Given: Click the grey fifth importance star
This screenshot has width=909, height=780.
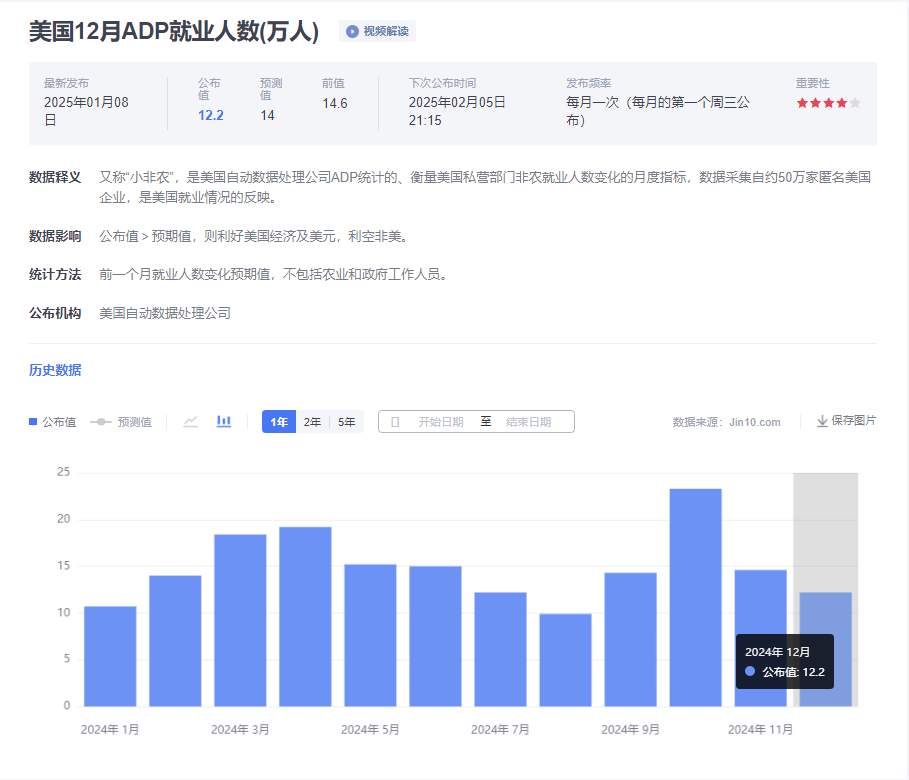Looking at the screenshot, I should pos(855,103).
